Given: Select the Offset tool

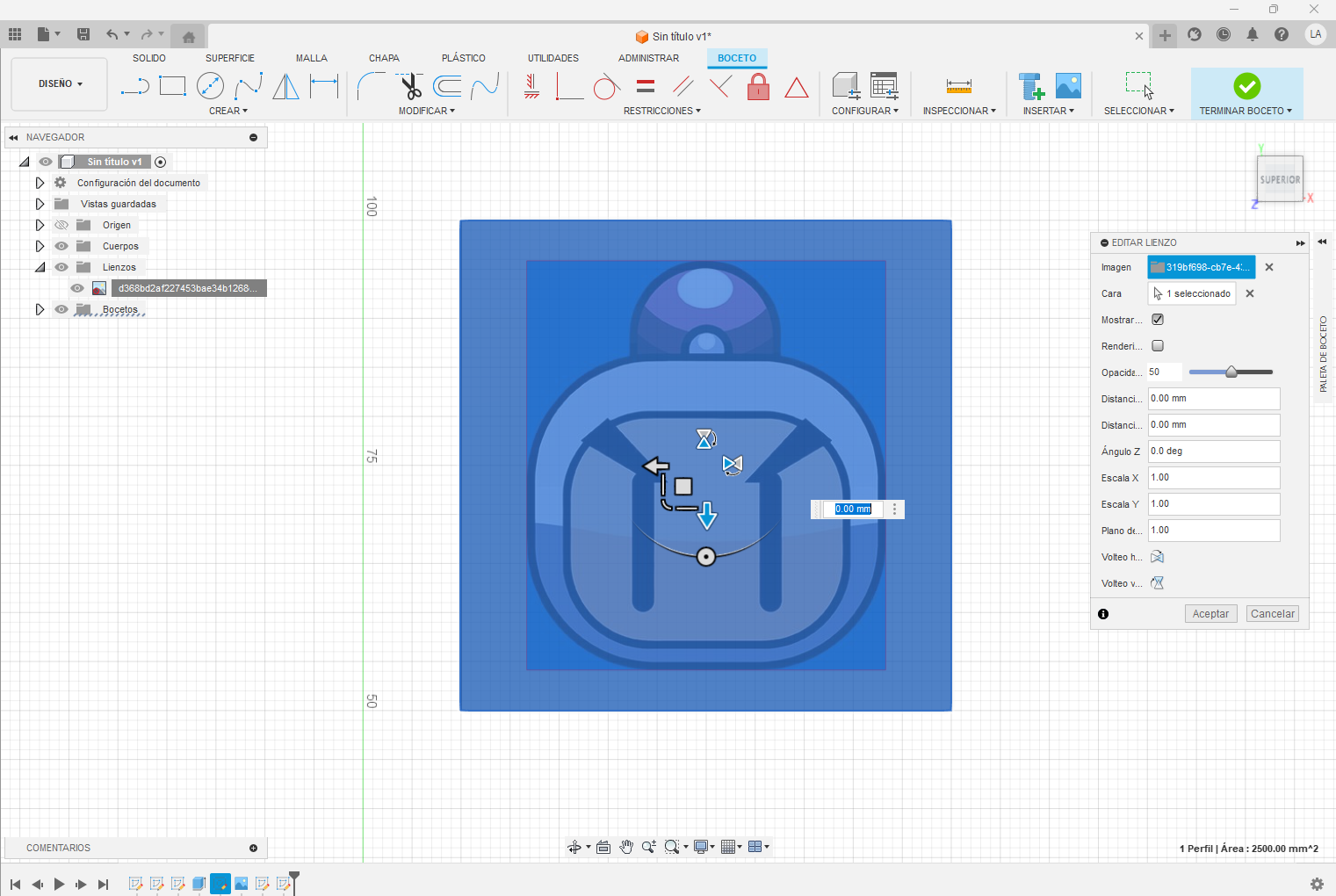Looking at the screenshot, I should (x=447, y=86).
